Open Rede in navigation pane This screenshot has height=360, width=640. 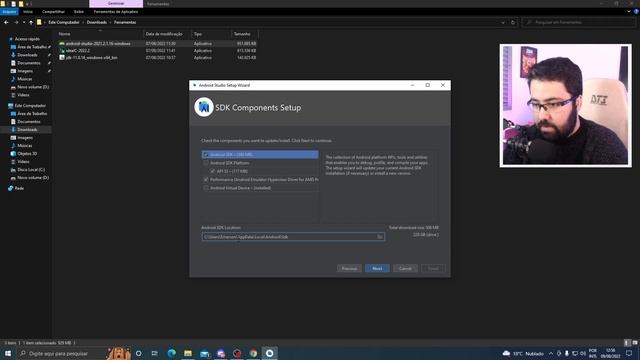tap(19, 188)
